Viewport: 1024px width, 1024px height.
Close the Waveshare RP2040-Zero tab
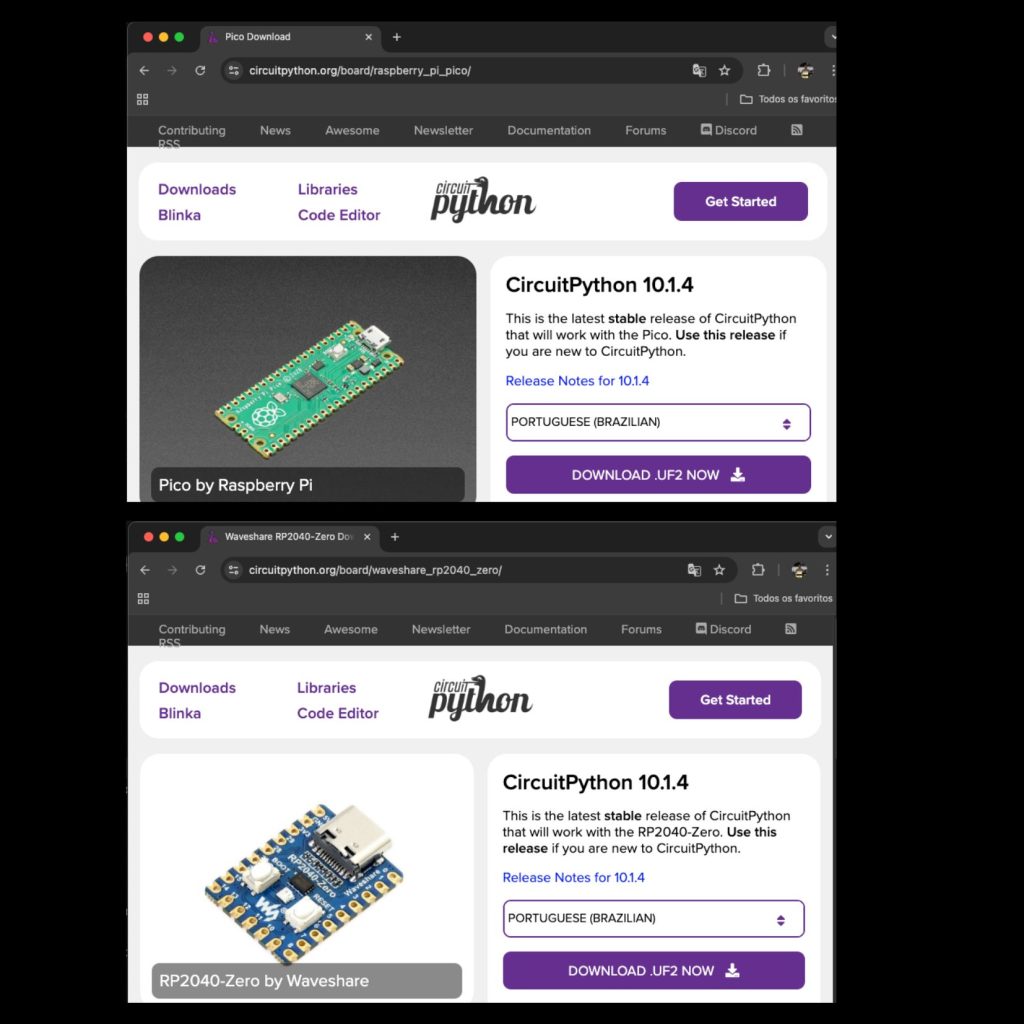pyautogui.click(x=367, y=537)
